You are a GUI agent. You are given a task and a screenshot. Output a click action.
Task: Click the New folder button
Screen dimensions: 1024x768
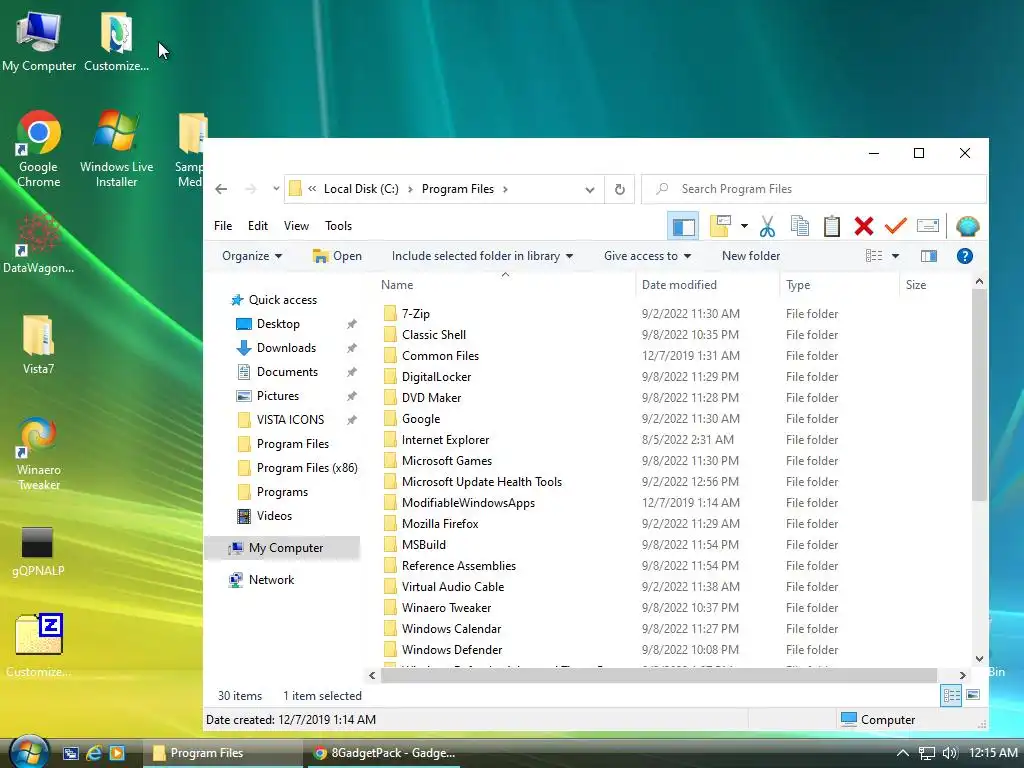(751, 256)
